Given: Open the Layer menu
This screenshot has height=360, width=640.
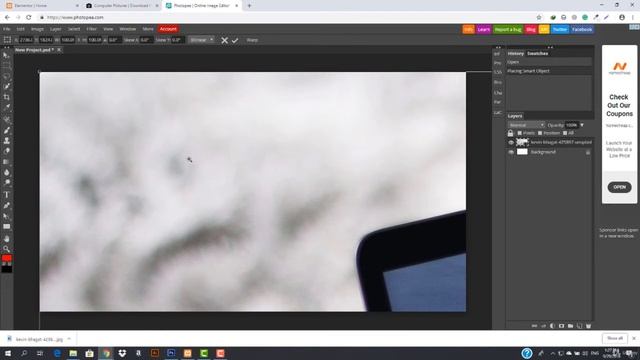Looking at the screenshot, I should click(56, 29).
